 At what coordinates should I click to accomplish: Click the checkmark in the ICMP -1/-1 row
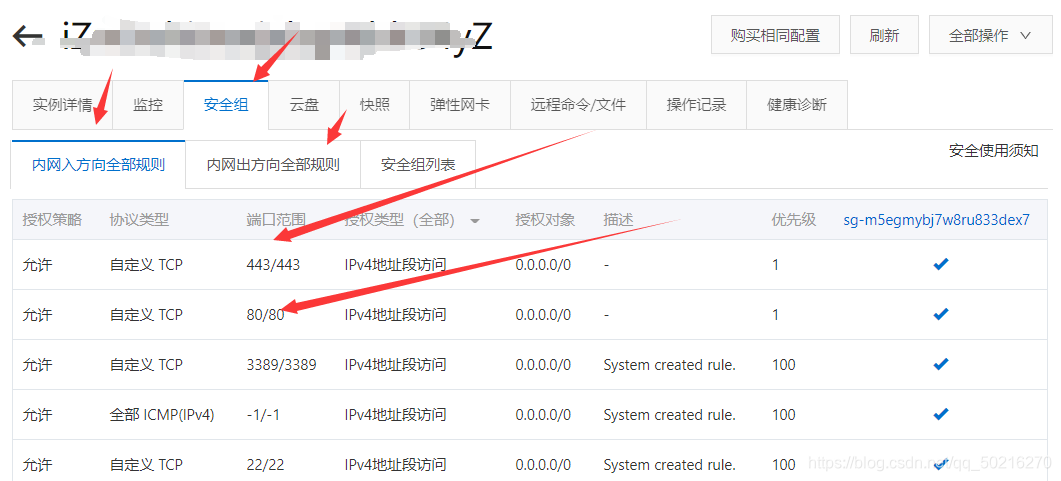pos(940,415)
